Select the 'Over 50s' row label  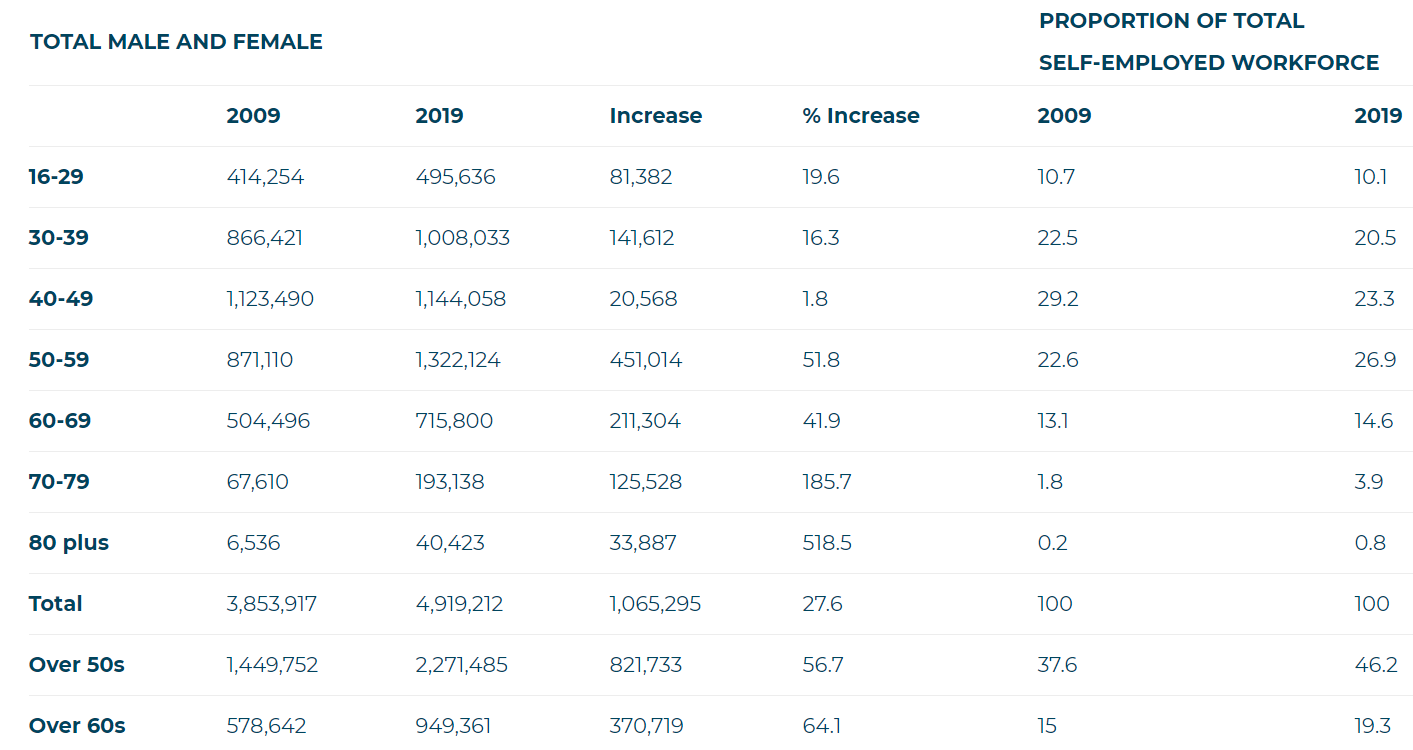[77, 665]
